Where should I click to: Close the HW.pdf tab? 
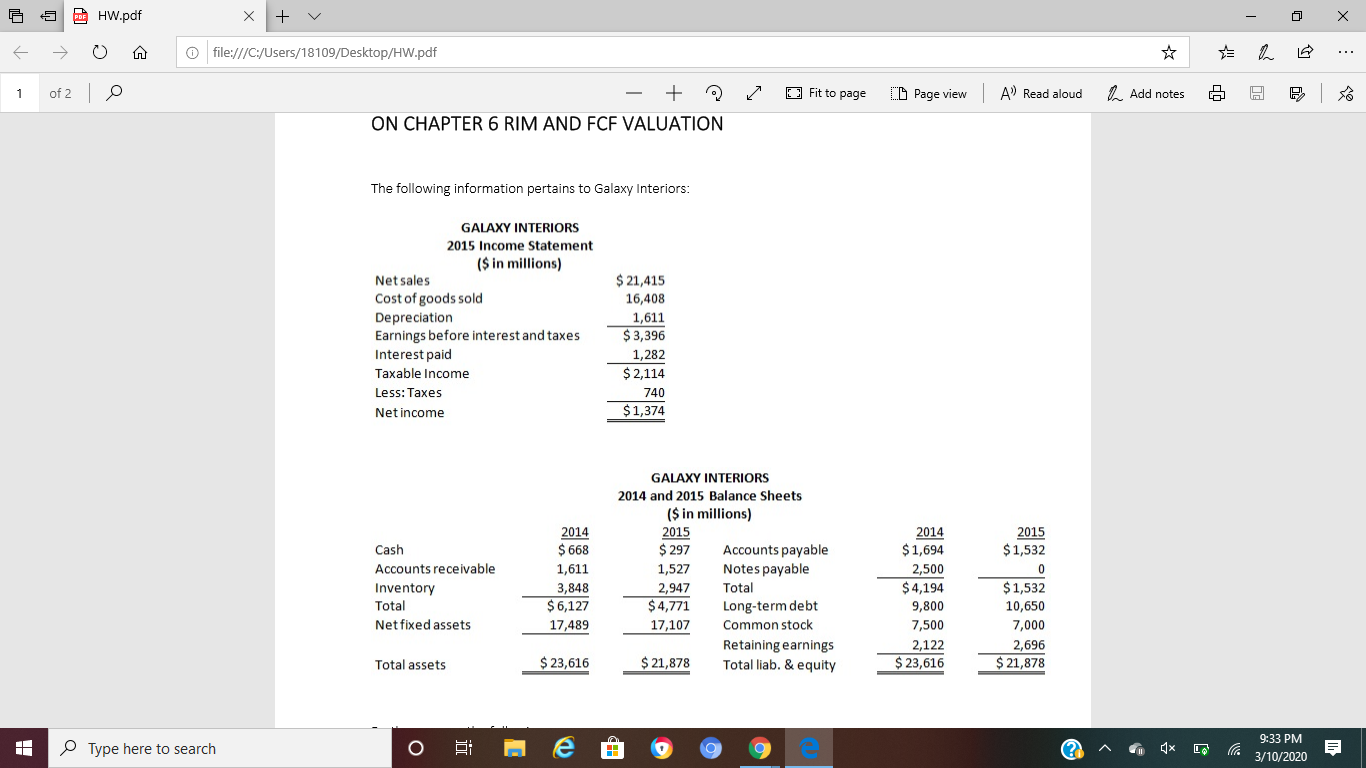pos(250,16)
